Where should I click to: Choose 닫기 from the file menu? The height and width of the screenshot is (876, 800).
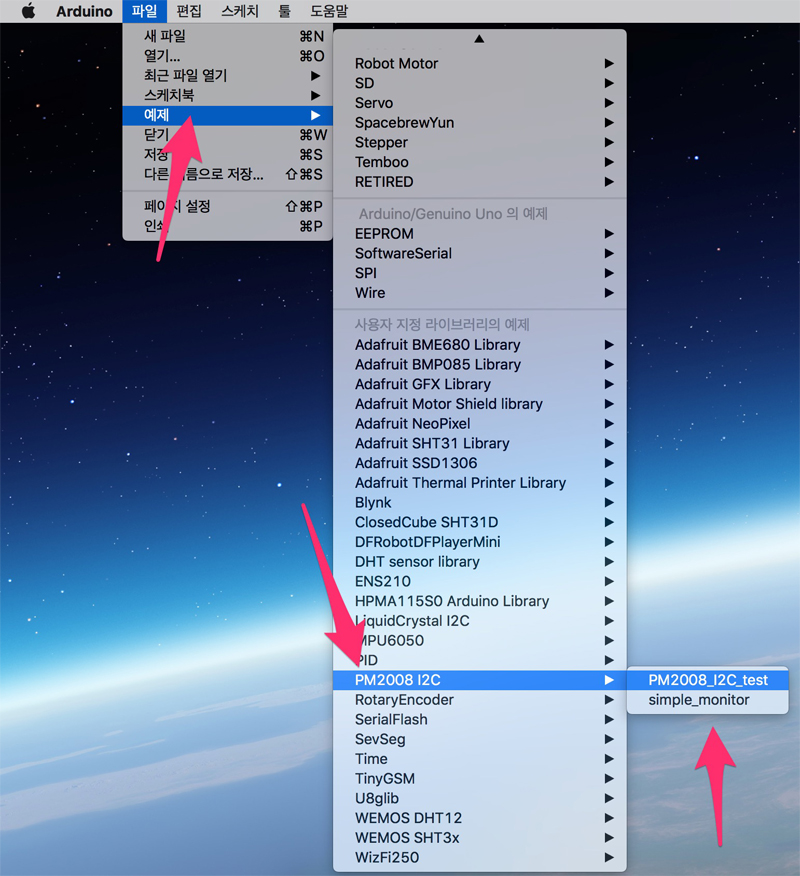[227, 135]
